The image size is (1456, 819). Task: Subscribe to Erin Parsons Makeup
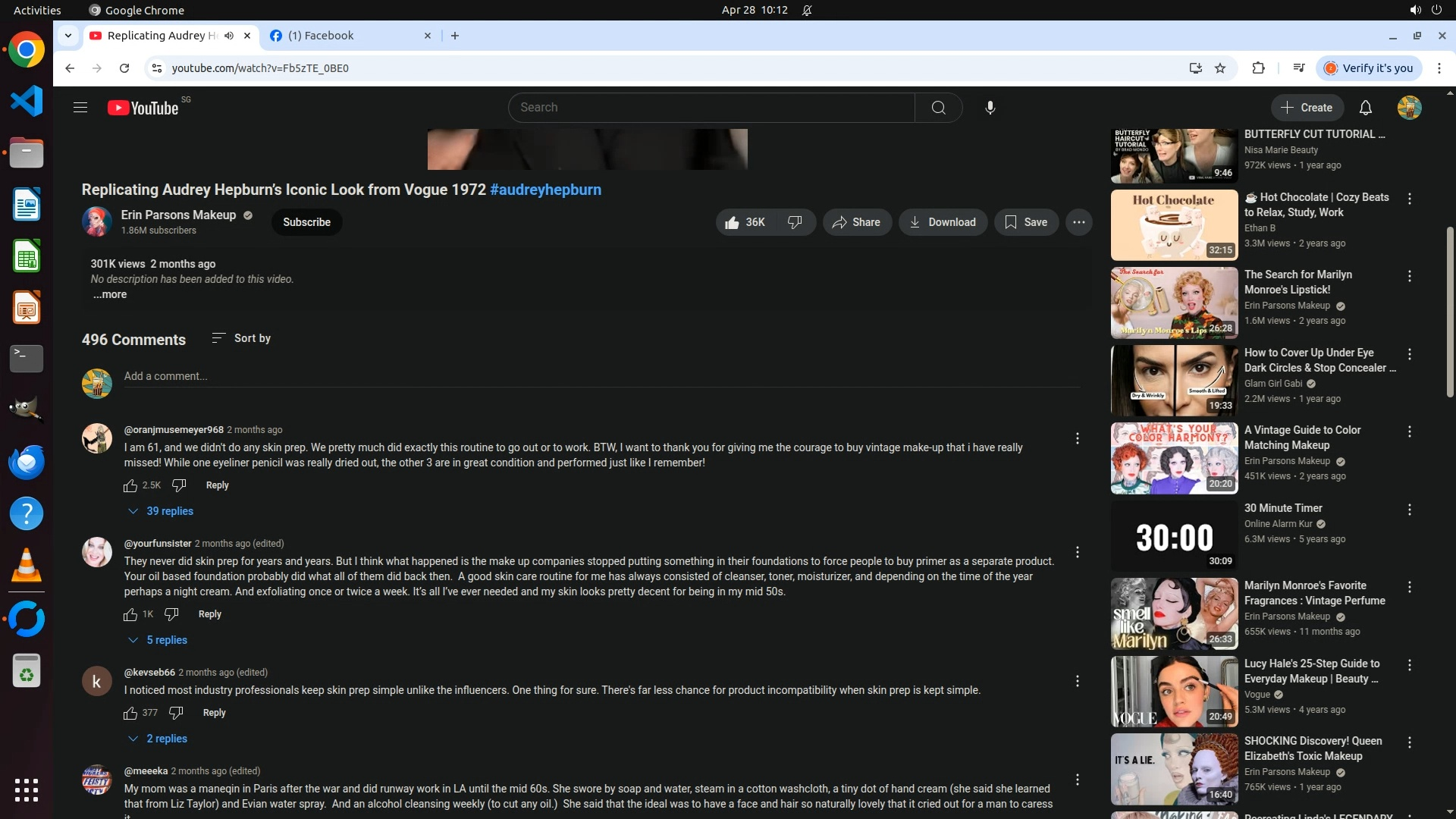(306, 222)
